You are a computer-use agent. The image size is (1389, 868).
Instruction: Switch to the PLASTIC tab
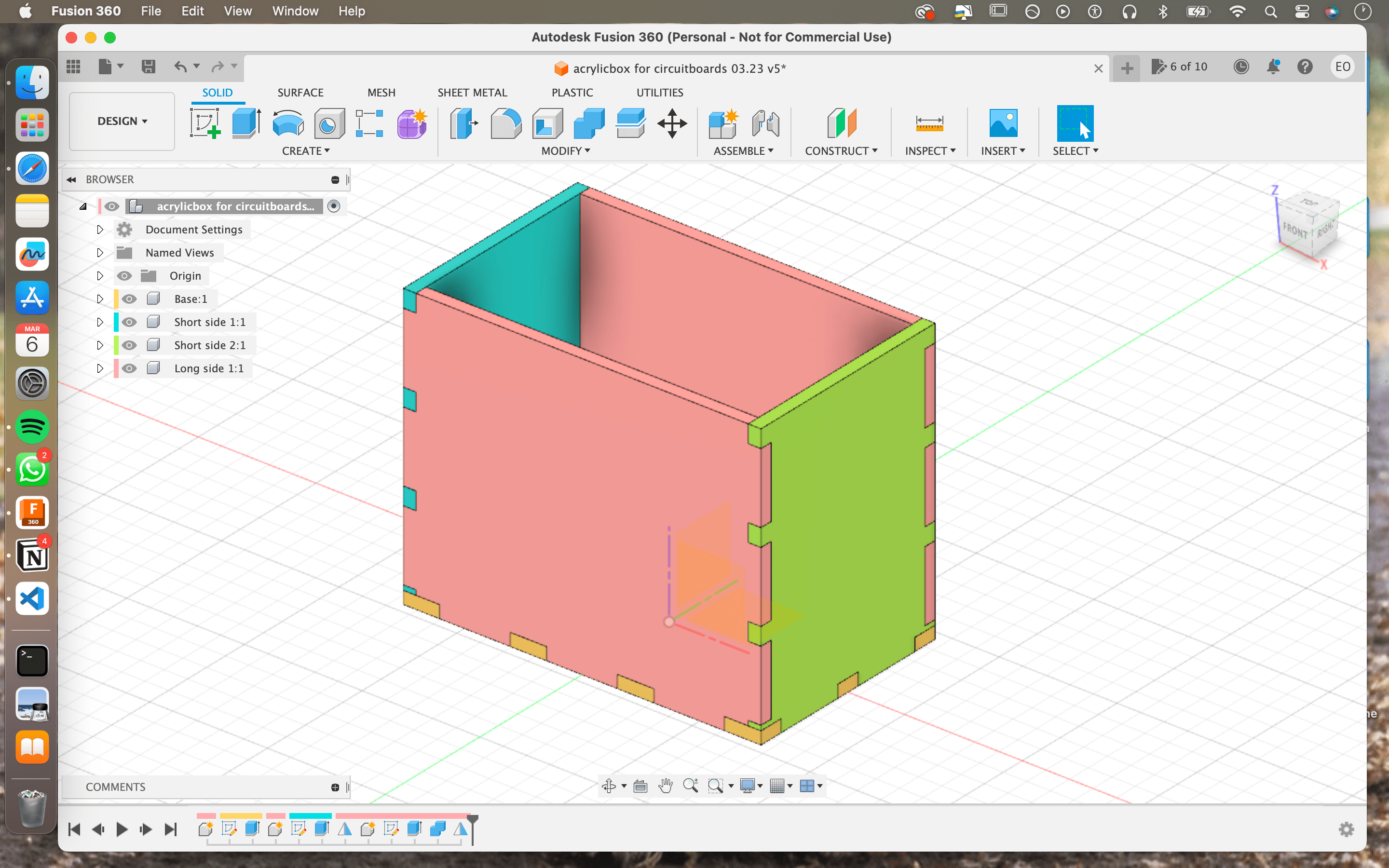572,93
